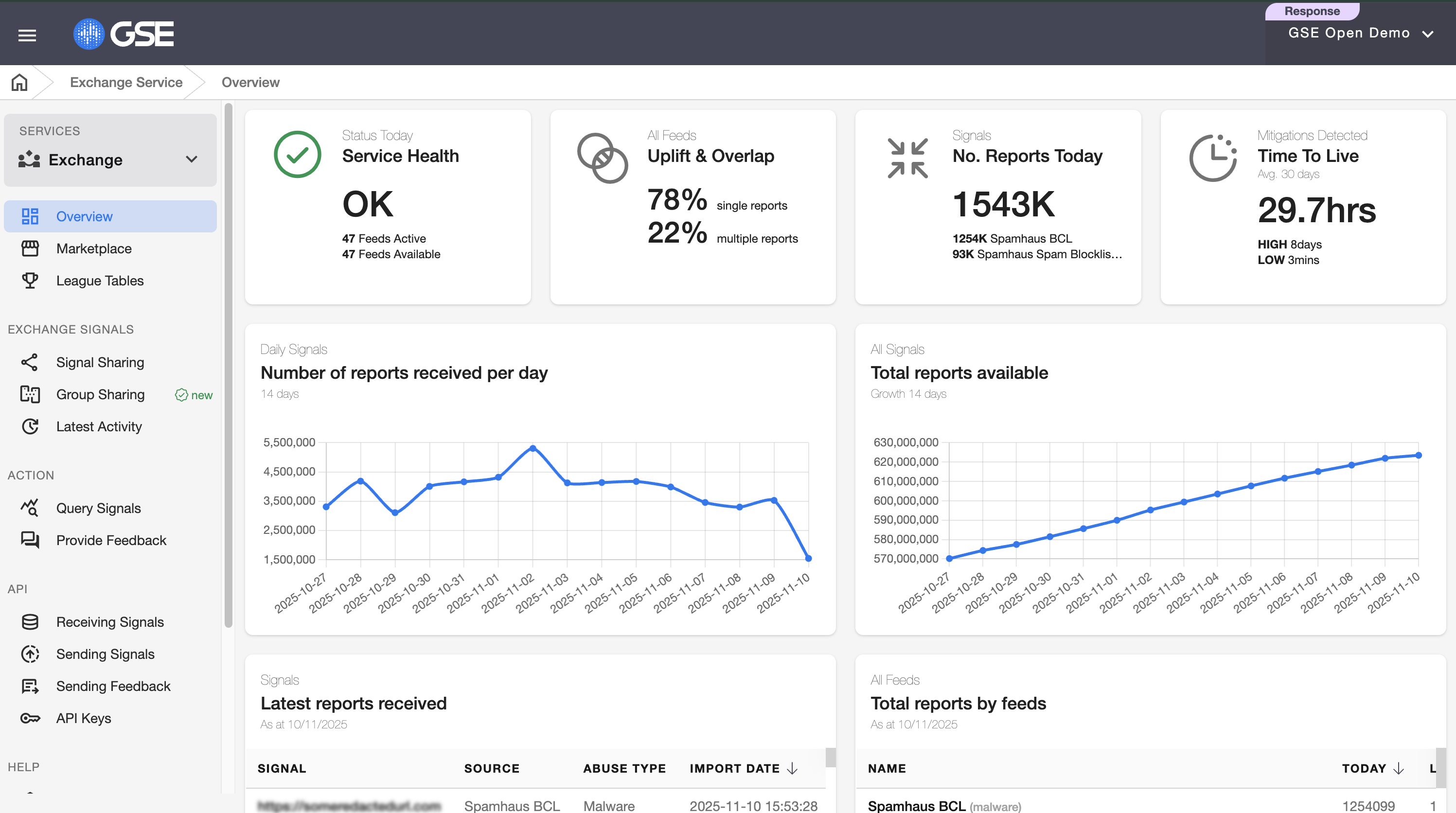
Task: Select Overview in the sidebar
Action: (84, 216)
